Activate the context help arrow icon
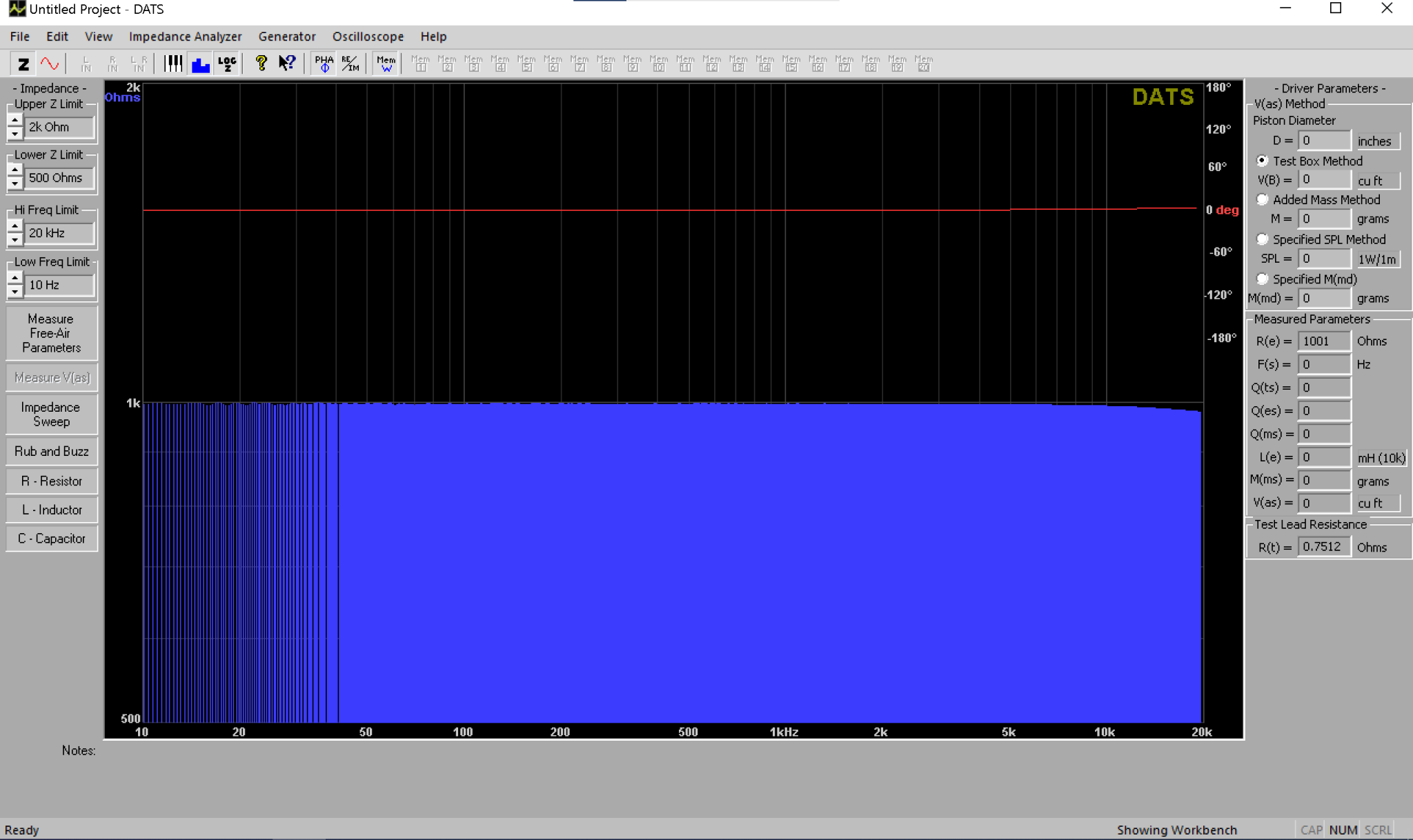 [x=287, y=64]
